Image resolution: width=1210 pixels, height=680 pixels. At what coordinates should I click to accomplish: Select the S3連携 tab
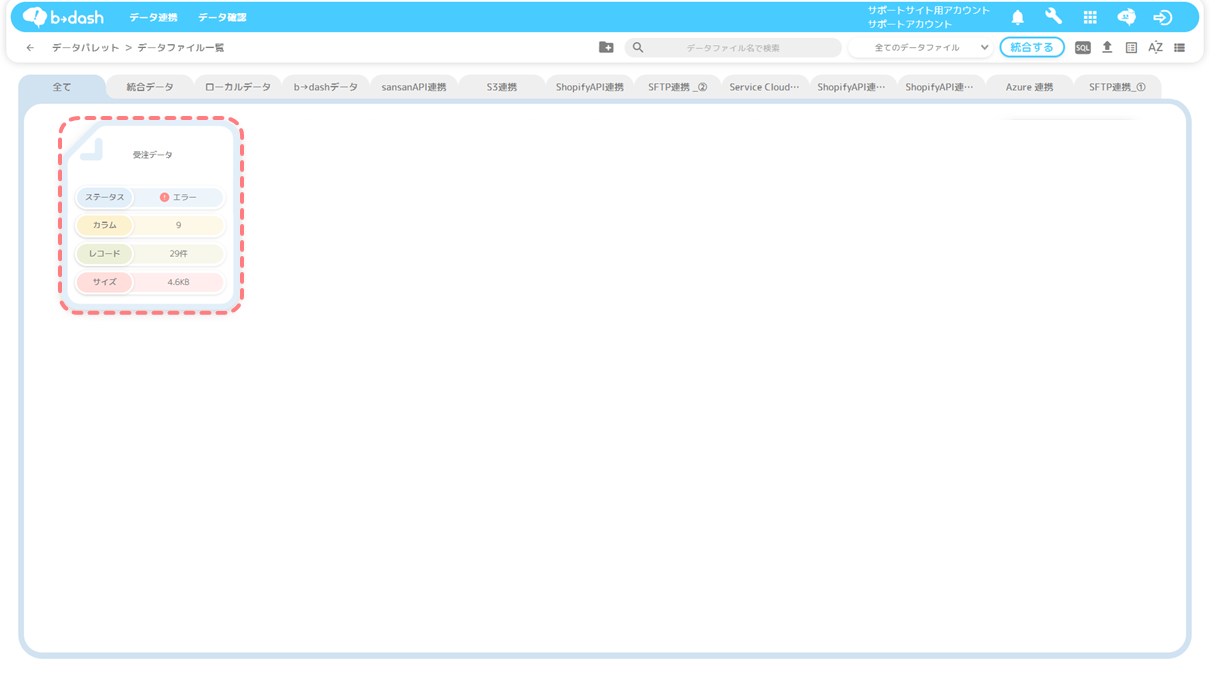pos(502,87)
